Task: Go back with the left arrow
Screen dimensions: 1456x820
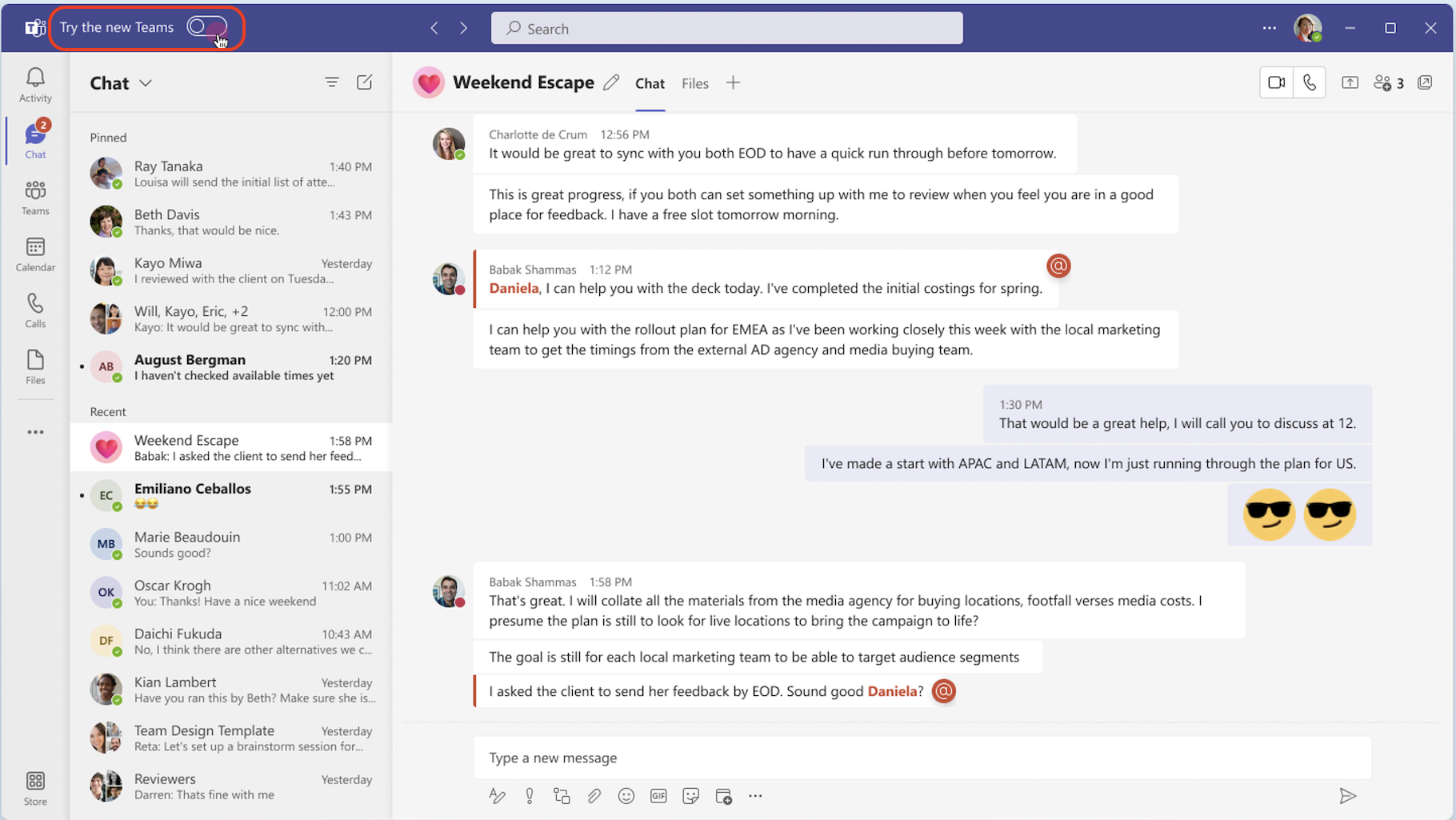Action: point(434,28)
